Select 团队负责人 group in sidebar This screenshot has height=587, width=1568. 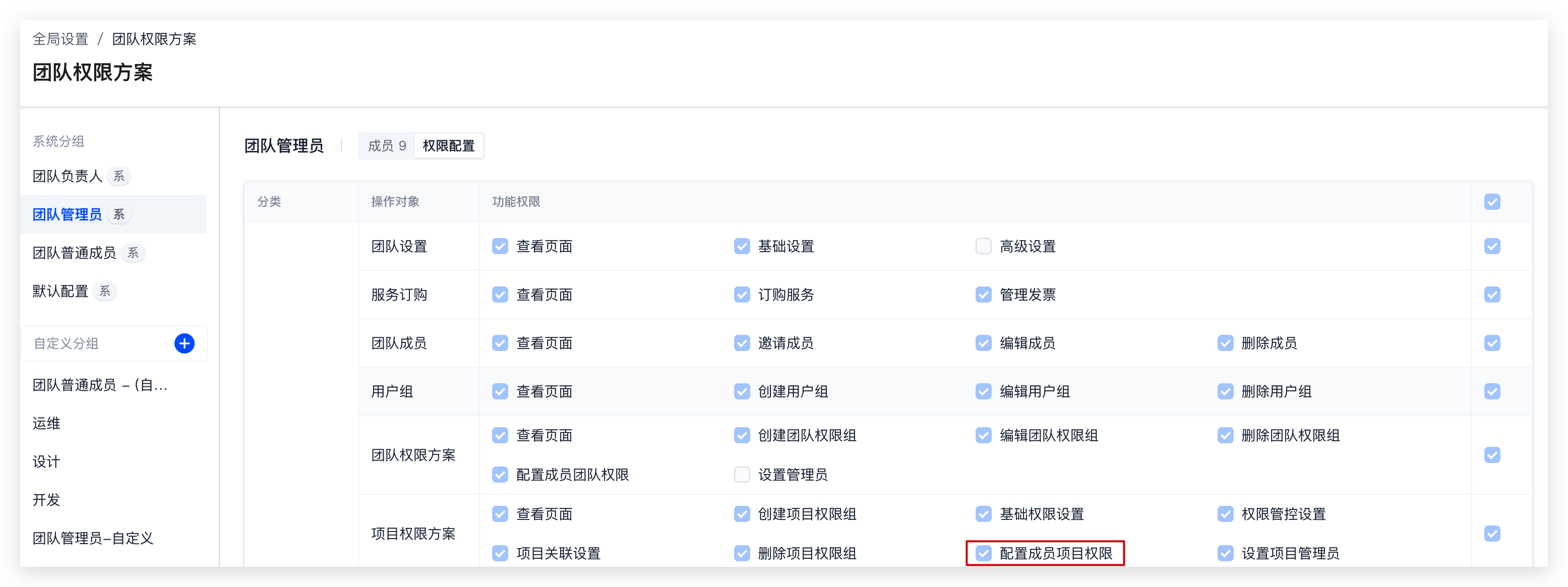click(113, 176)
